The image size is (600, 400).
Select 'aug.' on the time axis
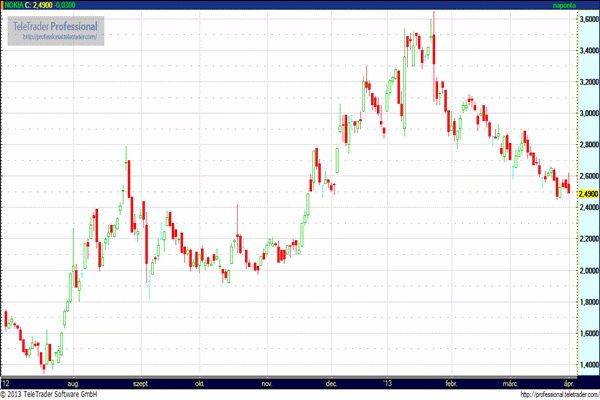coord(71,383)
